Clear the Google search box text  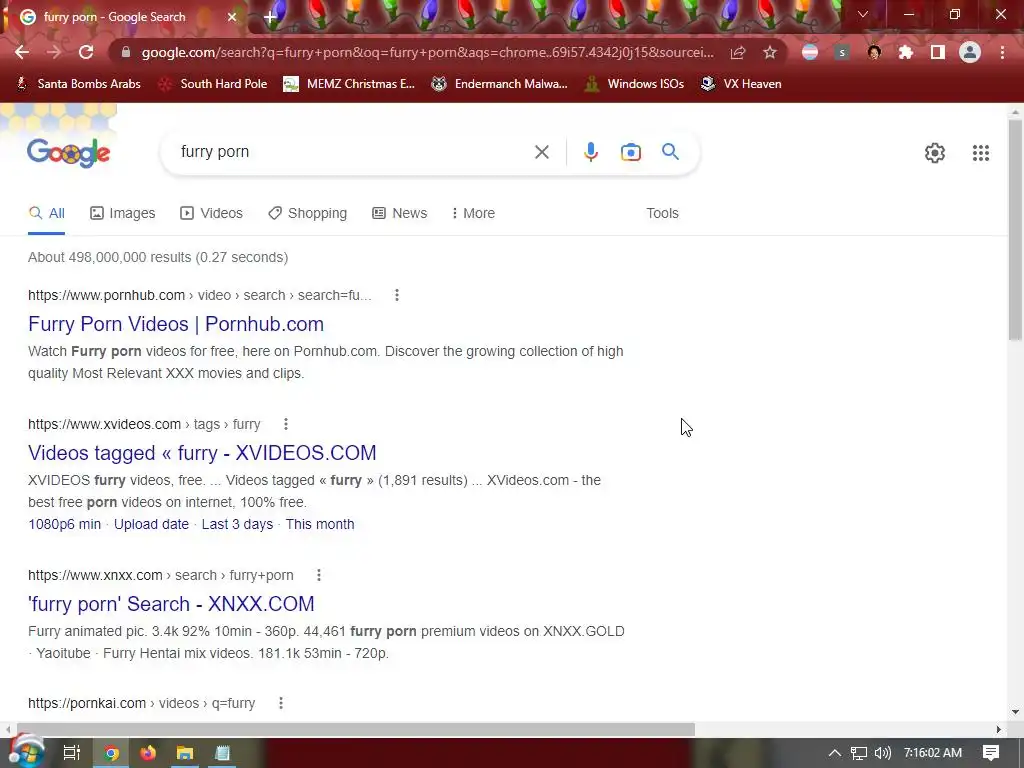tap(541, 152)
